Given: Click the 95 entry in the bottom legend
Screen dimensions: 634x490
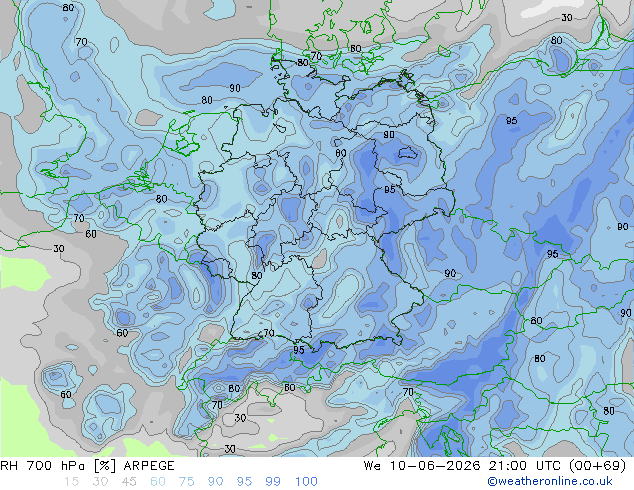Looking at the screenshot, I should pyautogui.click(x=244, y=482).
